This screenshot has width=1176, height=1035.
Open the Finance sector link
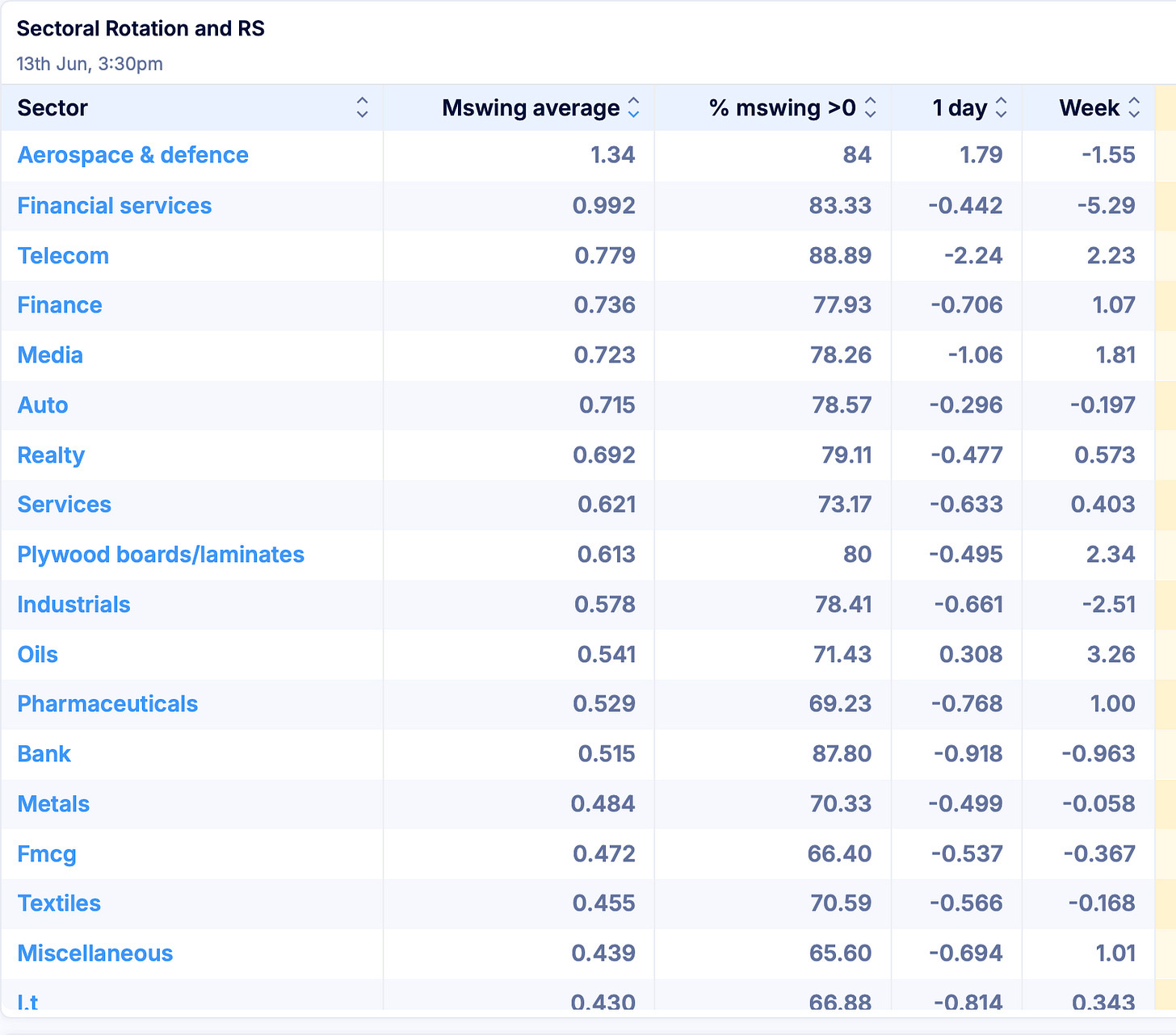60,305
